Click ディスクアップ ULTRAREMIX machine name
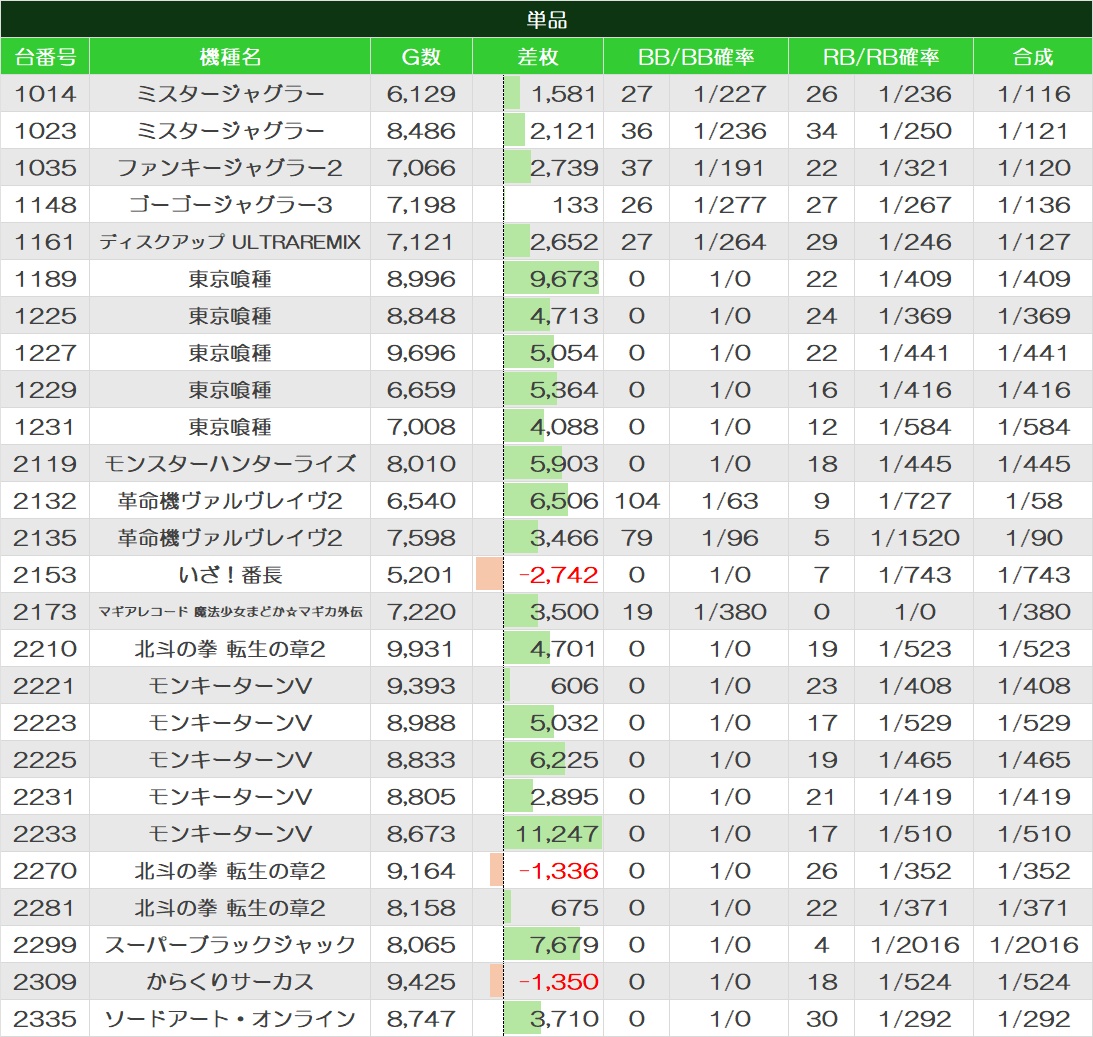Screen dimensions: 1093x1037 [x=230, y=242]
